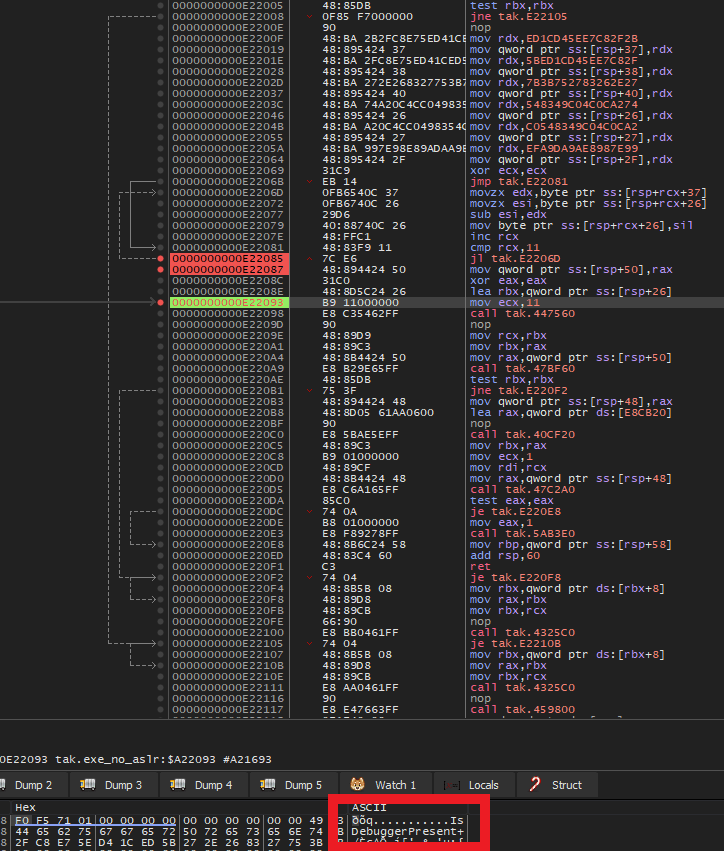Select opcode bytes 'EB 14'
This screenshot has width=724, height=851.
click(339, 181)
